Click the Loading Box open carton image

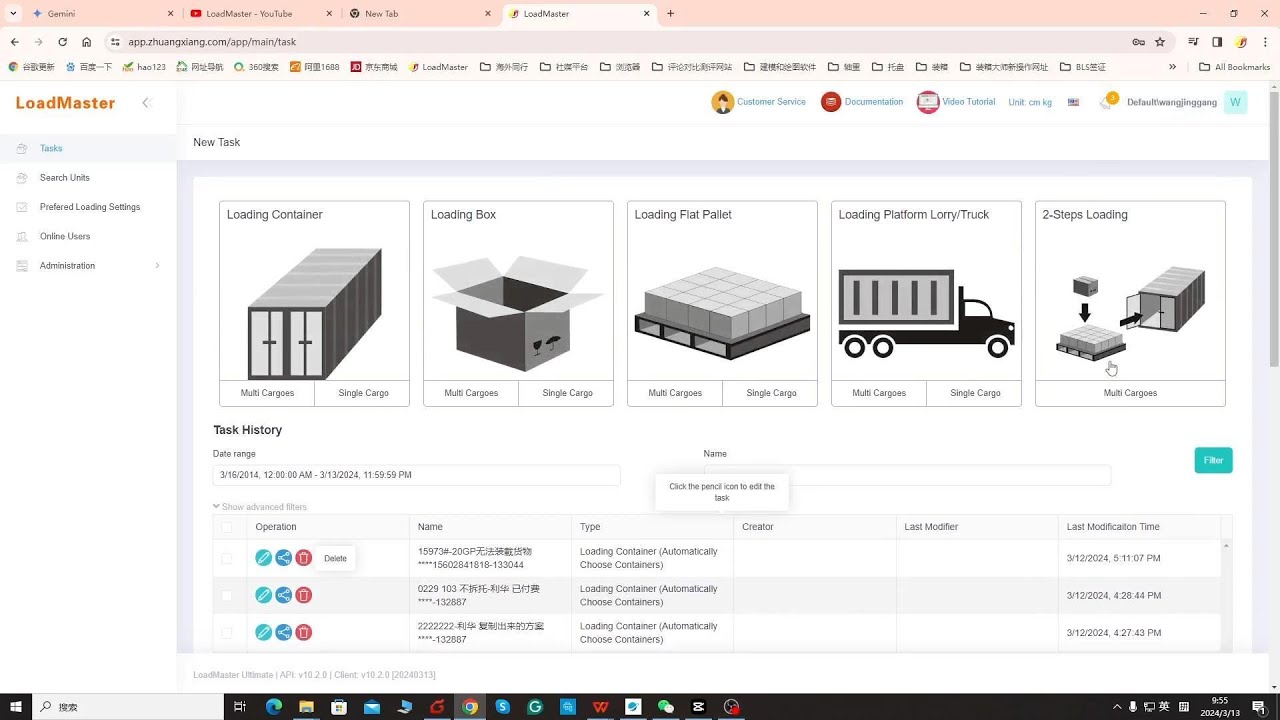[x=518, y=314]
